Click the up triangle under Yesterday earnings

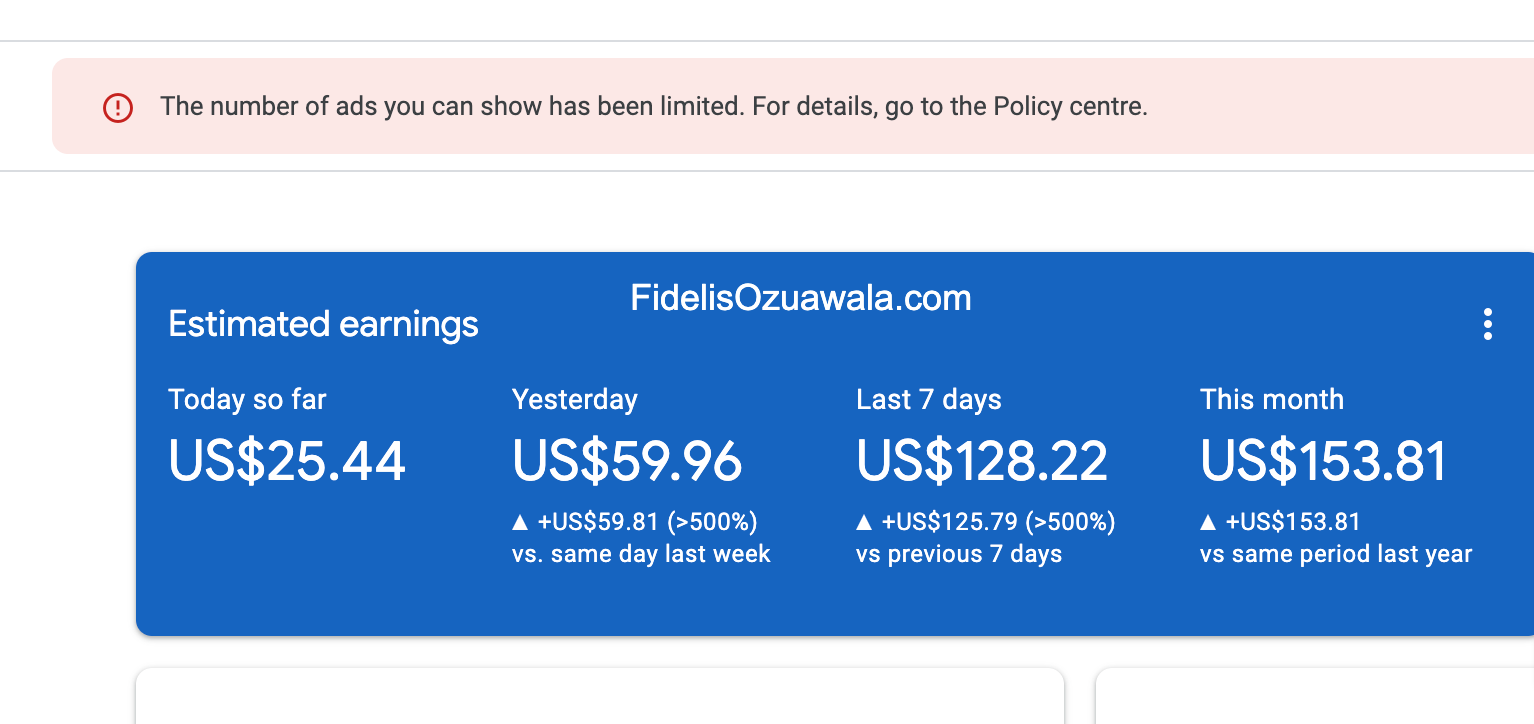pos(520,522)
